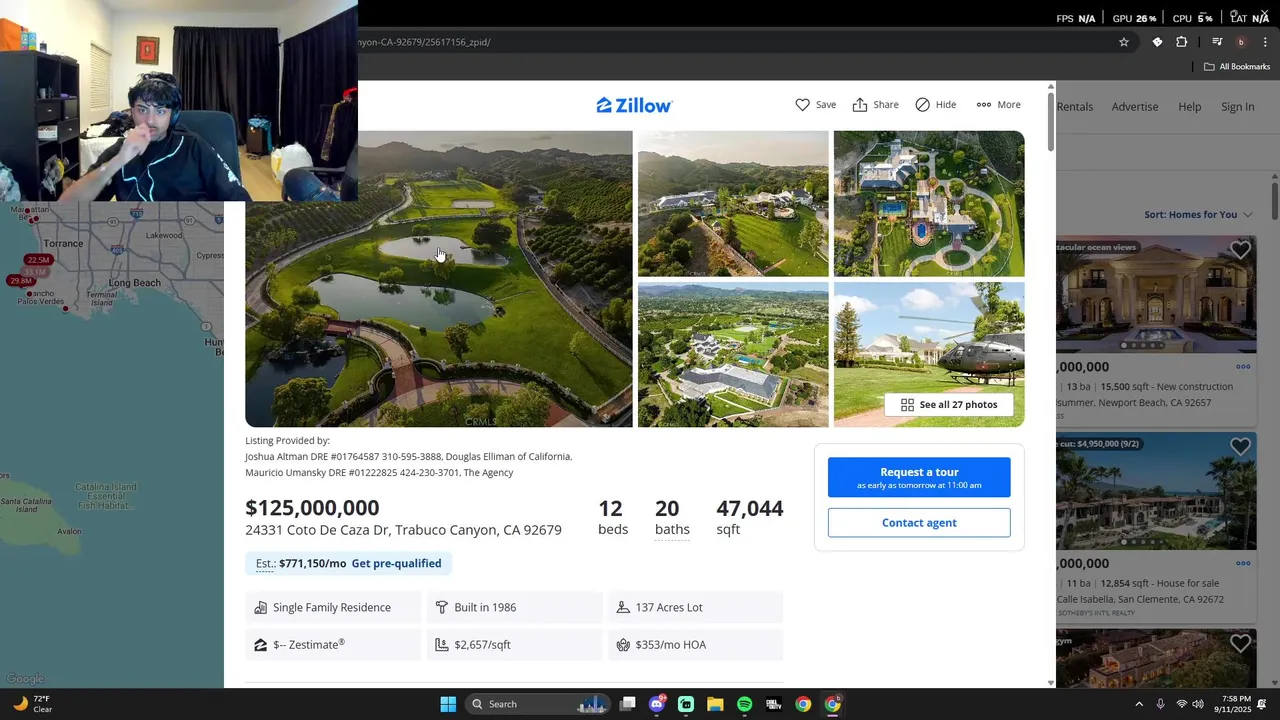The image size is (1280, 720).
Task: Click the microphone tray icon
Action: [1160, 704]
